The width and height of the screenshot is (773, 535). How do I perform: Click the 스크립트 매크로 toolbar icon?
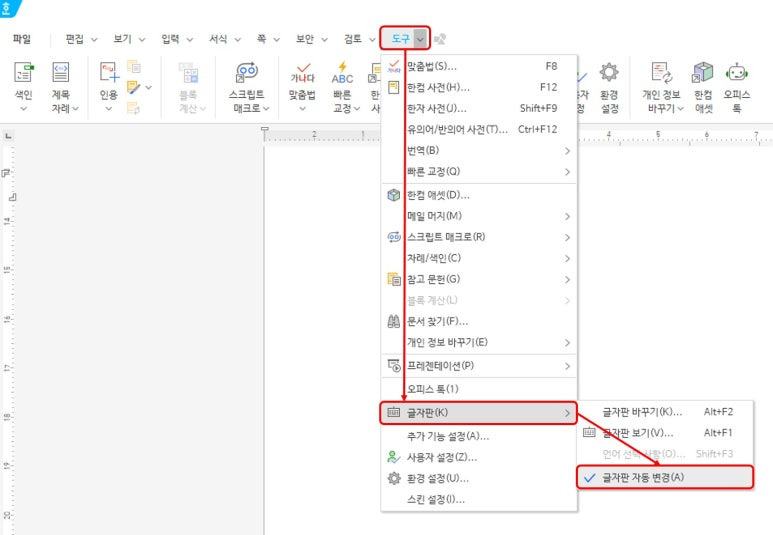pos(247,72)
